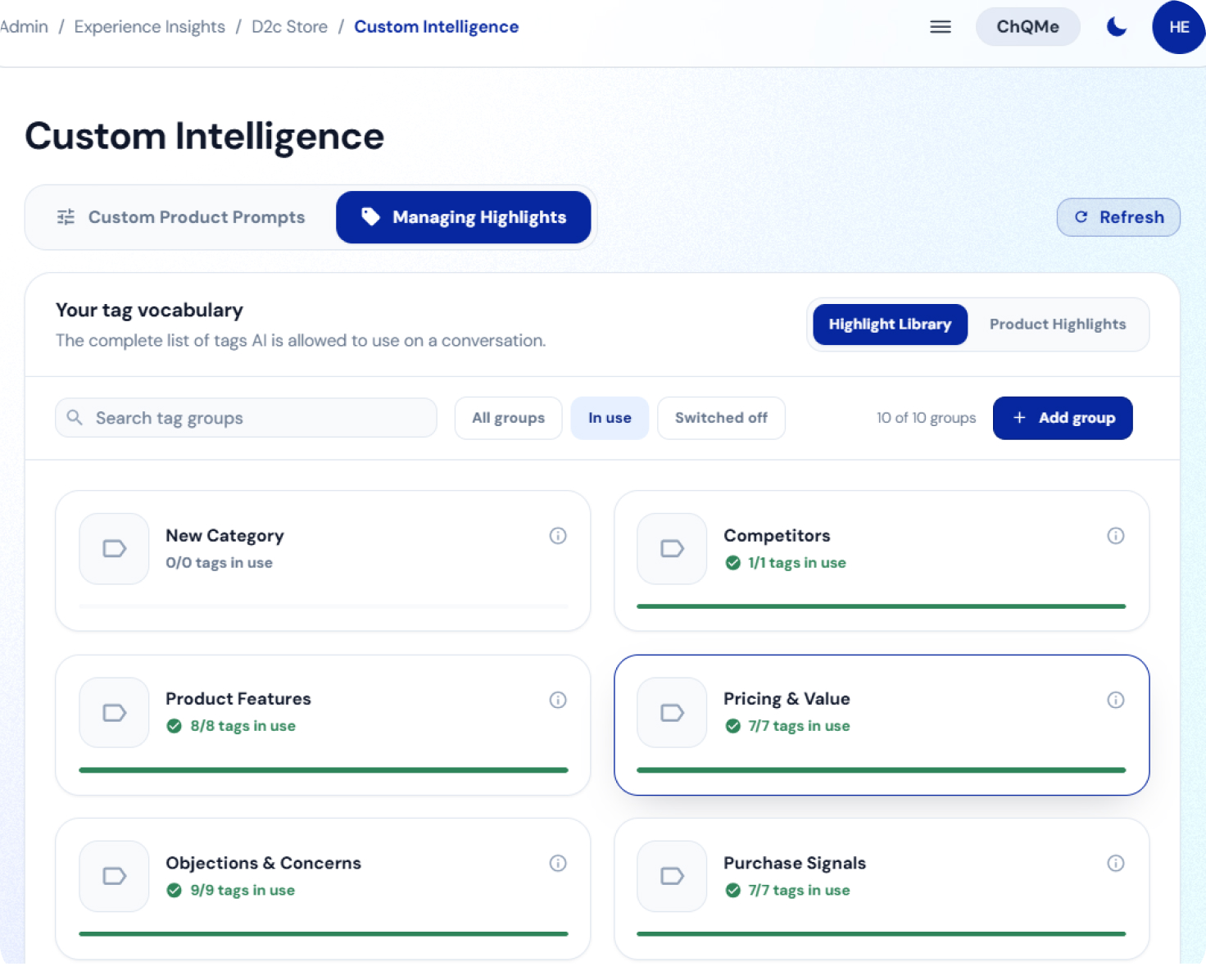Click the '10 of 10 groups' count
Screen dimensions: 1206x980
tap(926, 418)
